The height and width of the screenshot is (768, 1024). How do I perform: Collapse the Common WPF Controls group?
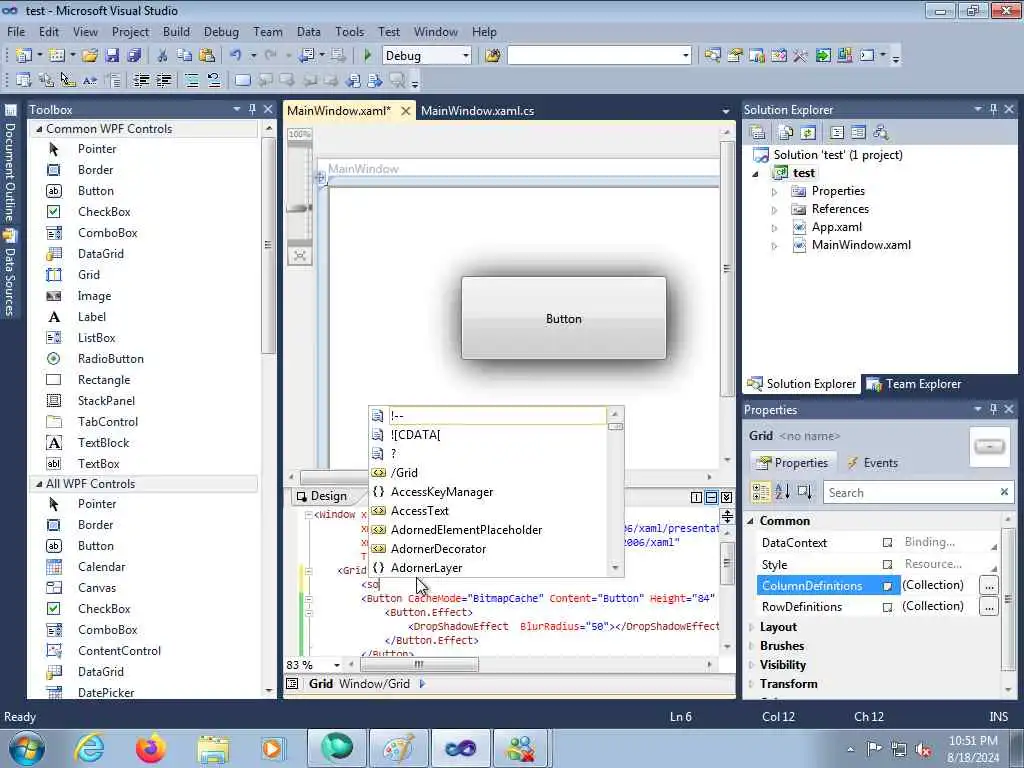(39, 129)
